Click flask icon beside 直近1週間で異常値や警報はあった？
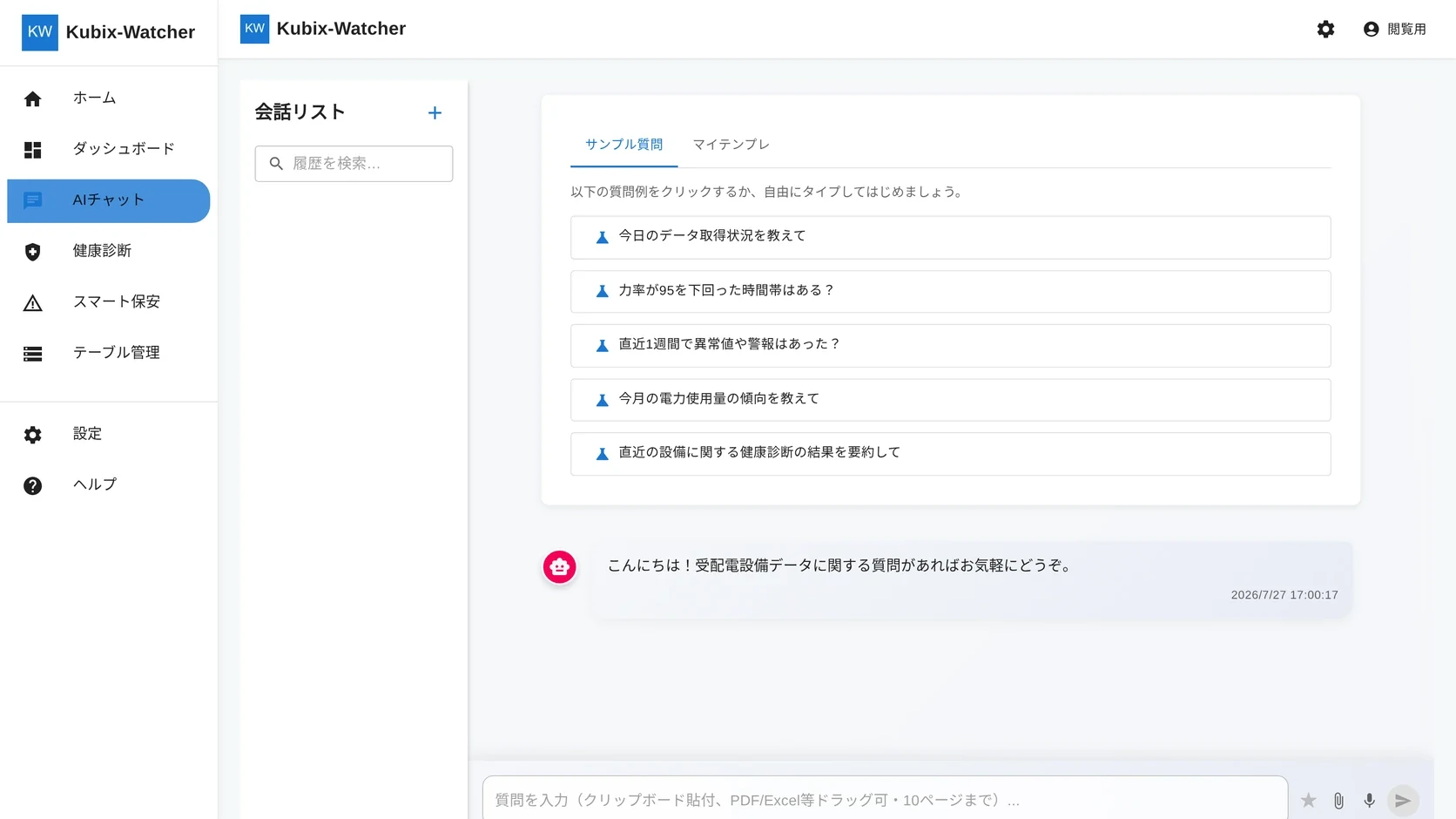Viewport: 1456px width, 819px height. click(602, 345)
